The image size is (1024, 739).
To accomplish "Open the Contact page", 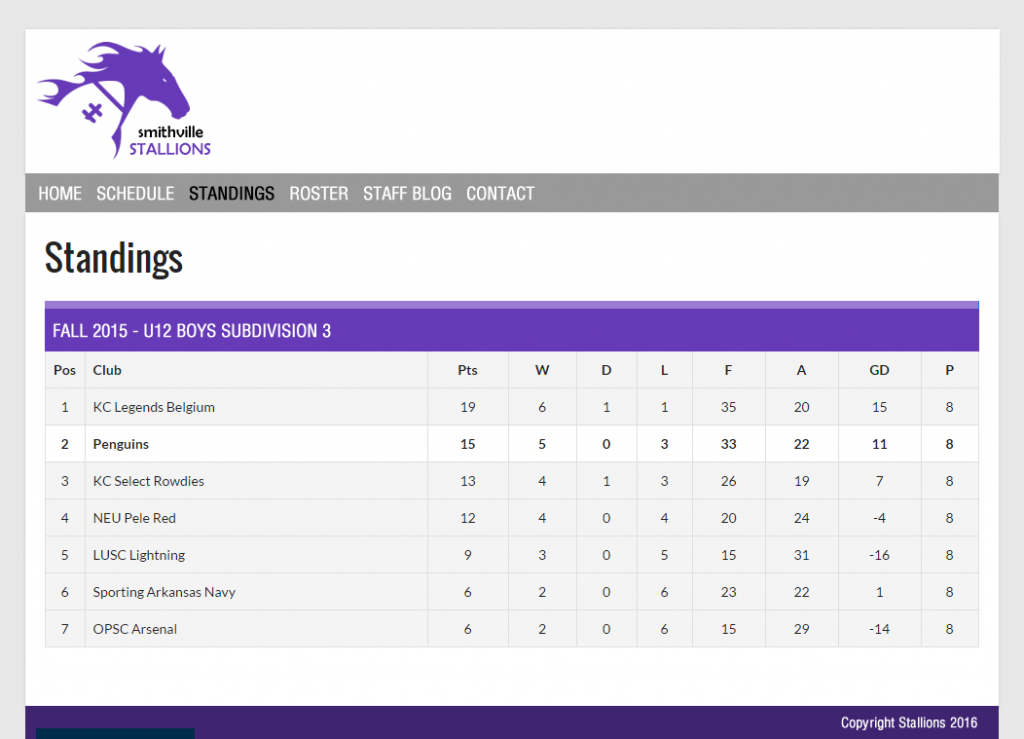I will 500,194.
